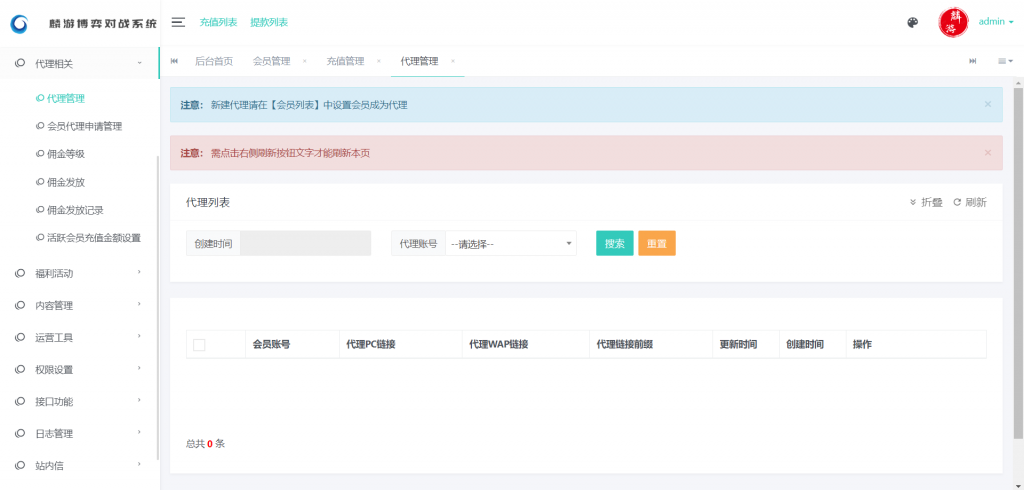Open the admin user dropdown
1024x490 pixels.
pyautogui.click(x=996, y=22)
